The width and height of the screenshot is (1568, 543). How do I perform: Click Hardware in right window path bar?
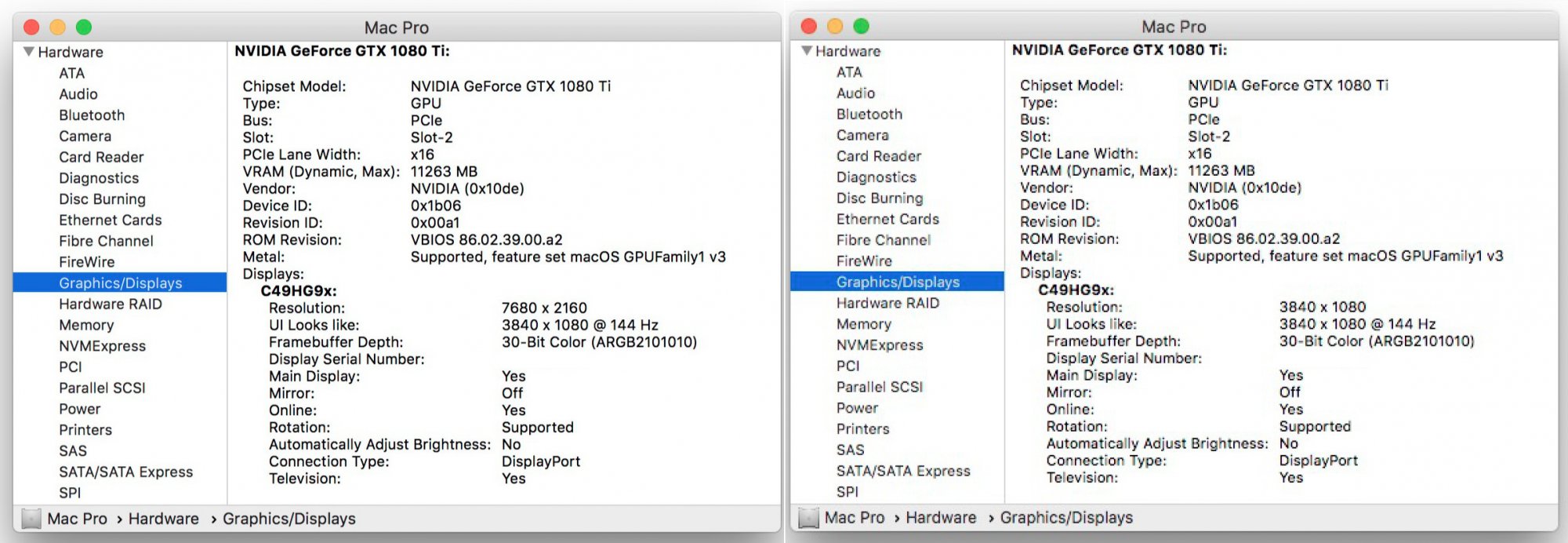(x=941, y=518)
